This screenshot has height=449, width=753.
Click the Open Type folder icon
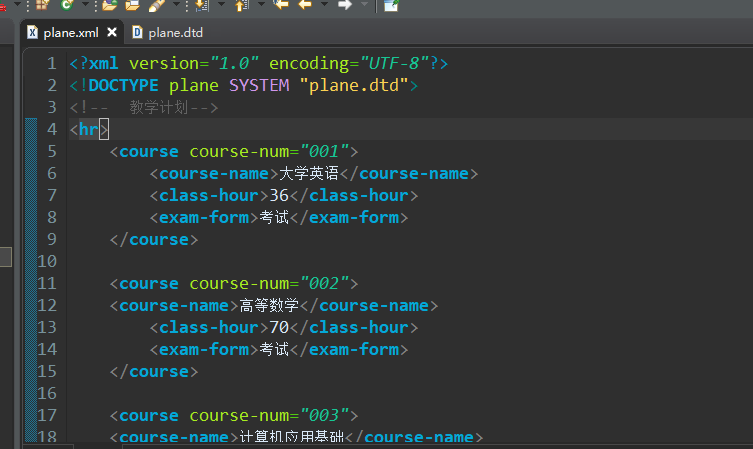coord(110,5)
